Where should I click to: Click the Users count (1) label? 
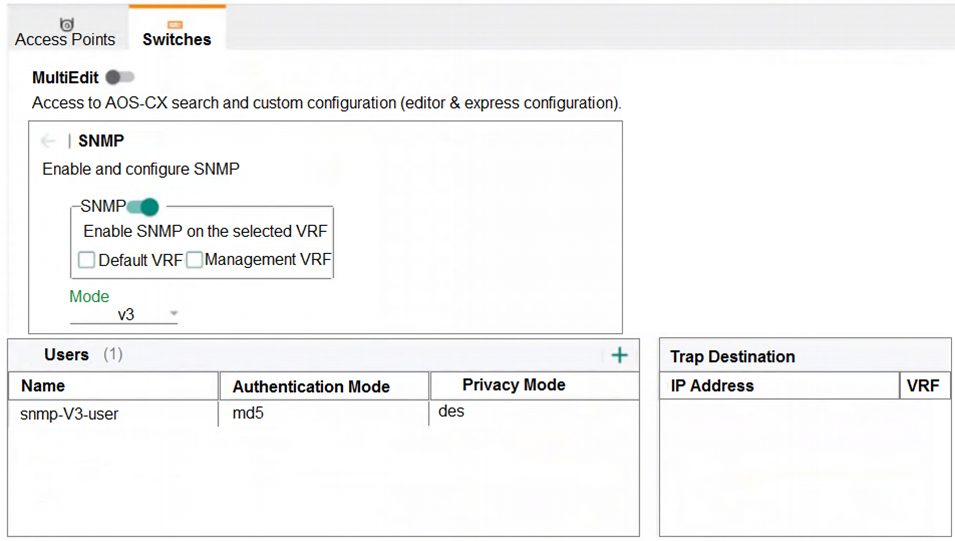click(x=113, y=355)
